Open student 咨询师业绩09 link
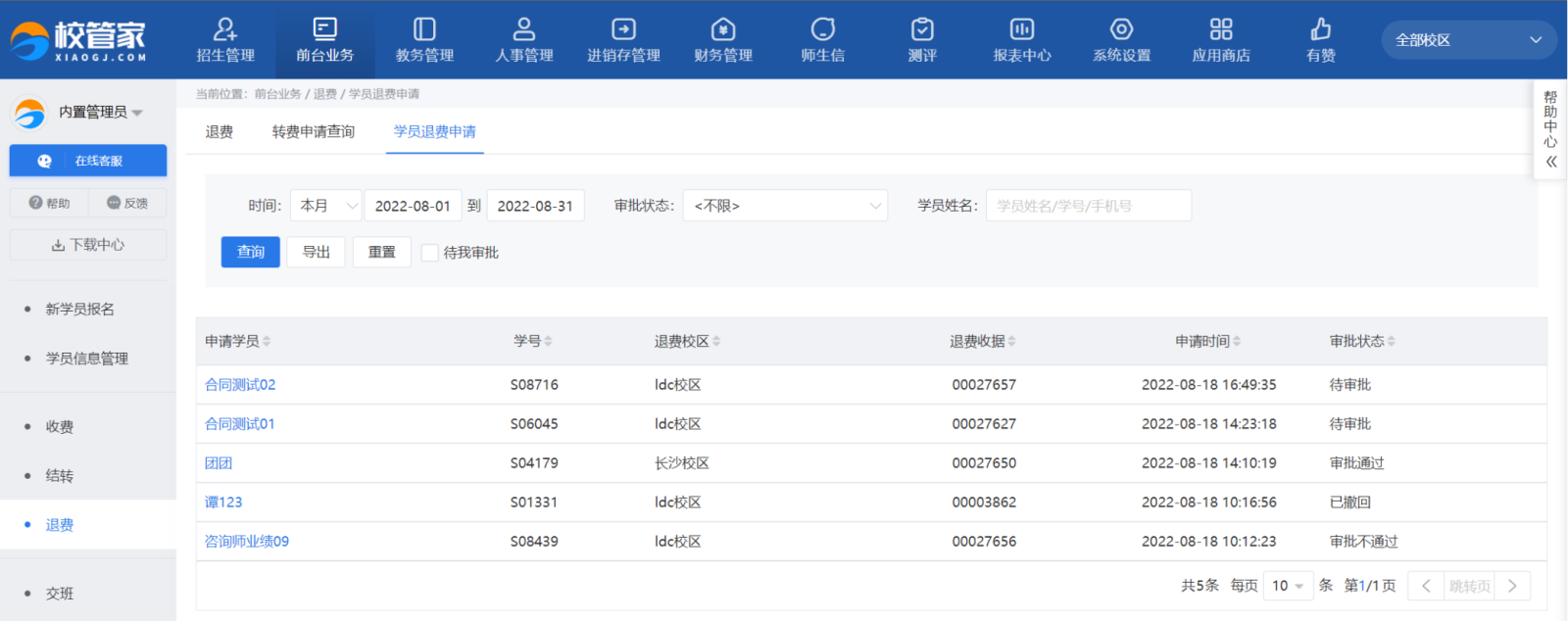The image size is (1568, 621). [x=247, y=542]
